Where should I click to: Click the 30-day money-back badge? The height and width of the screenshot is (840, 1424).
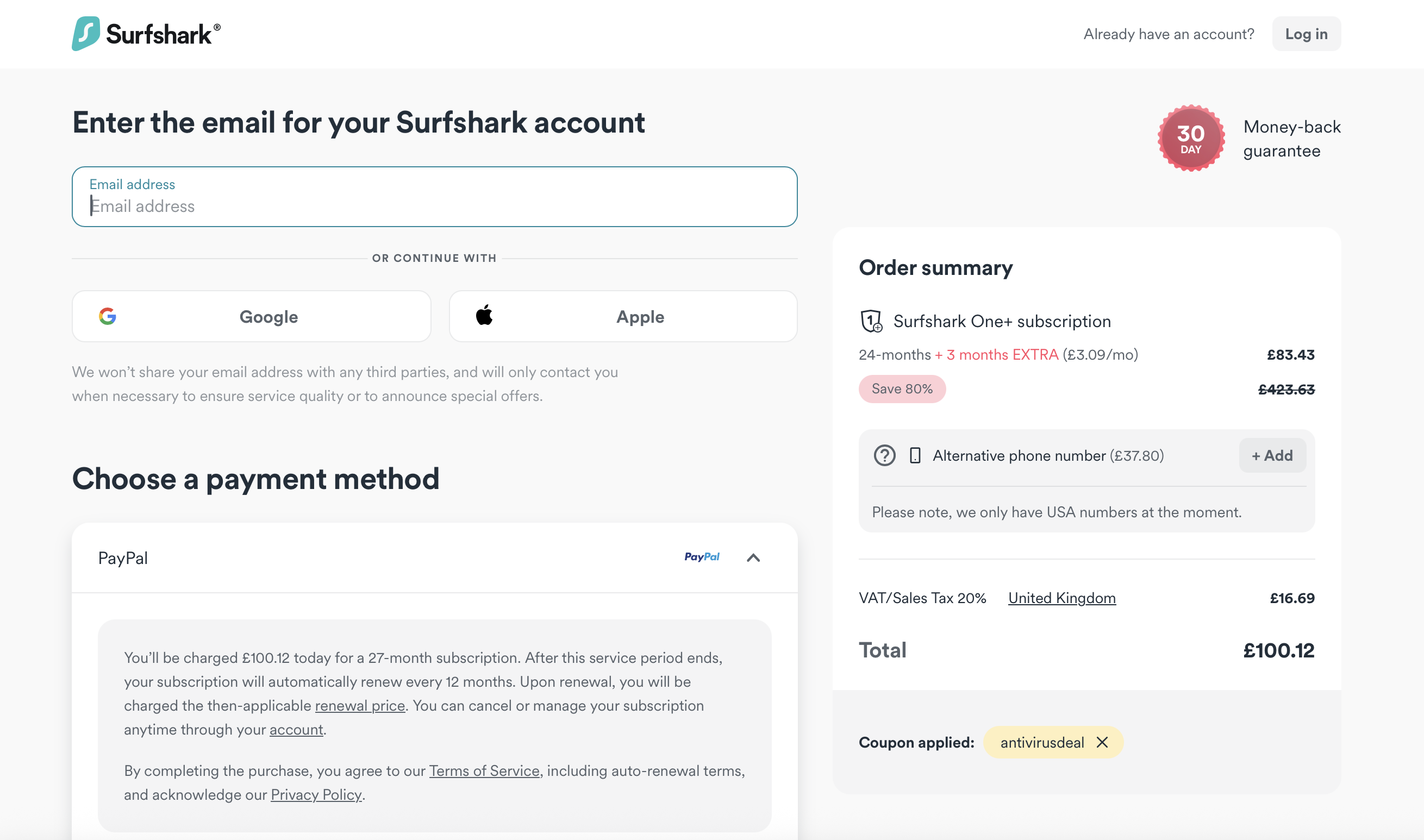point(1191,138)
